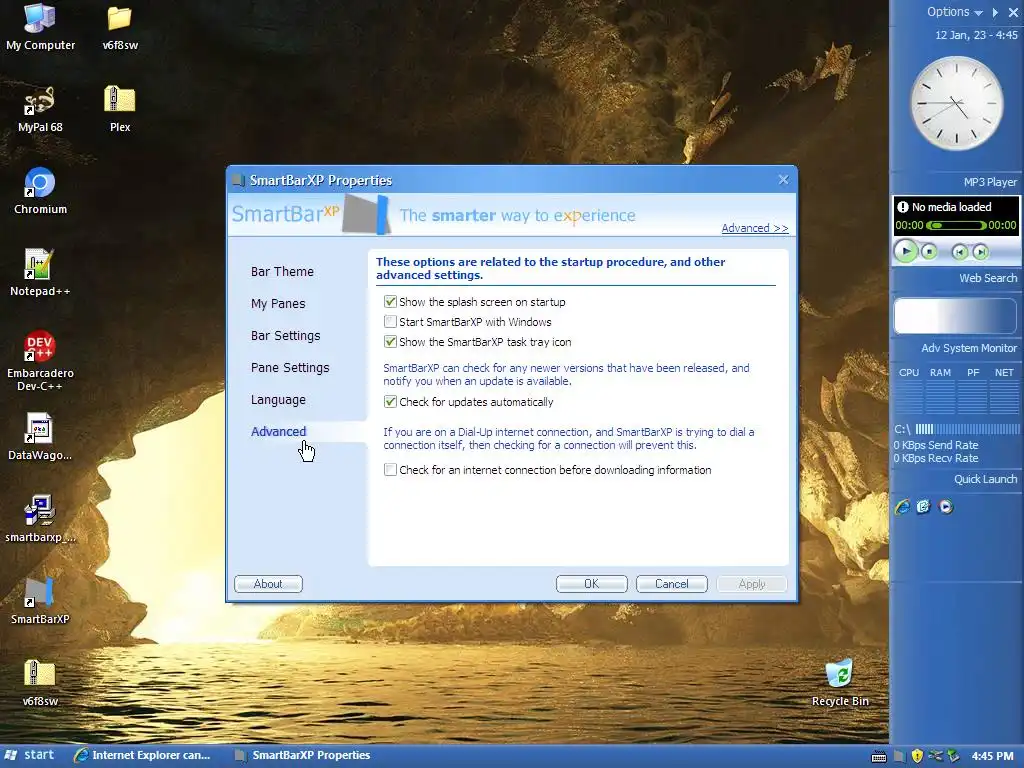Disable Check for updates automatically
Image resolution: width=1024 pixels, height=768 pixels.
[390, 402]
